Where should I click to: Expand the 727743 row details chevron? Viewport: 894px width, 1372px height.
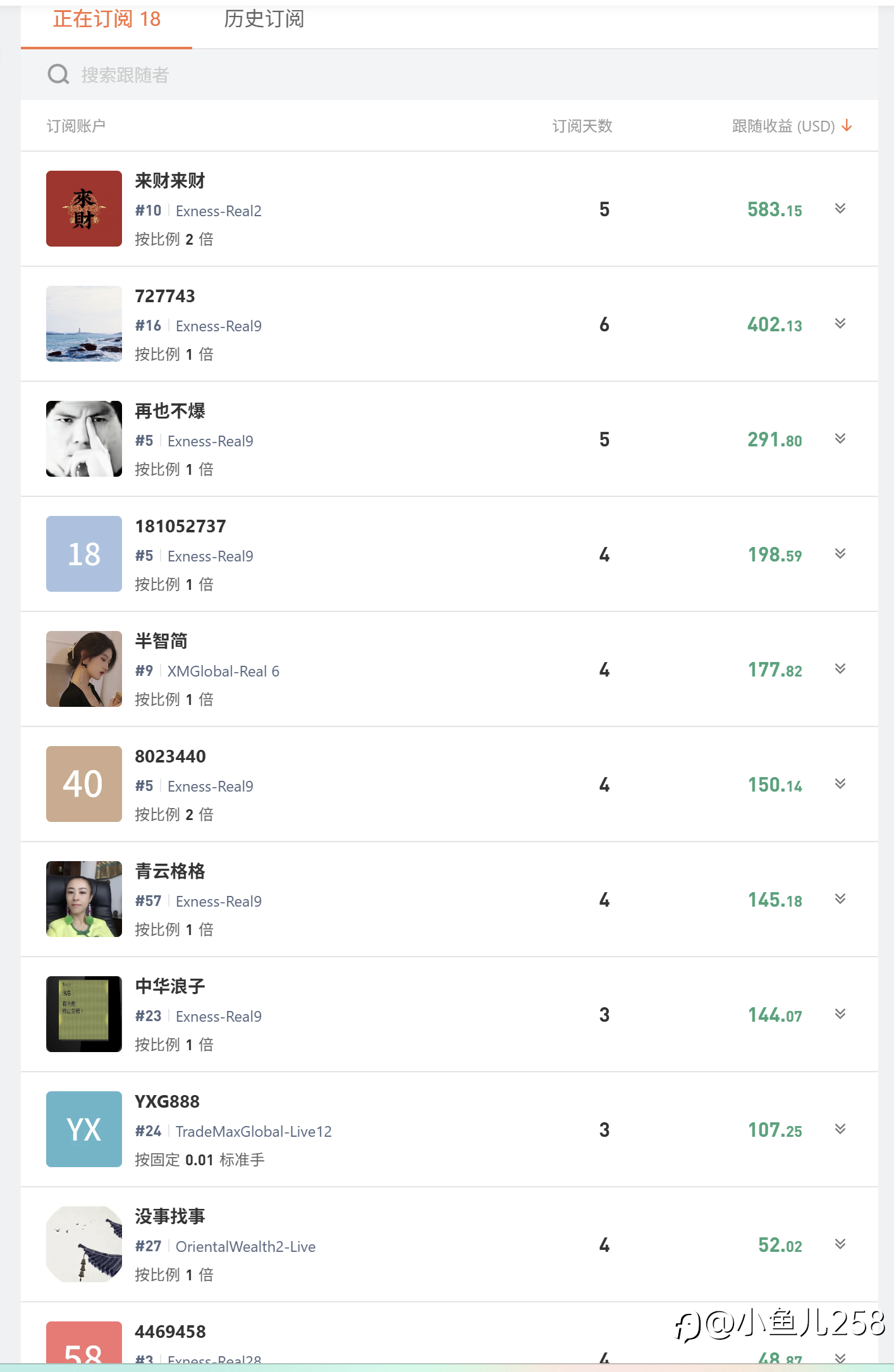tap(840, 324)
